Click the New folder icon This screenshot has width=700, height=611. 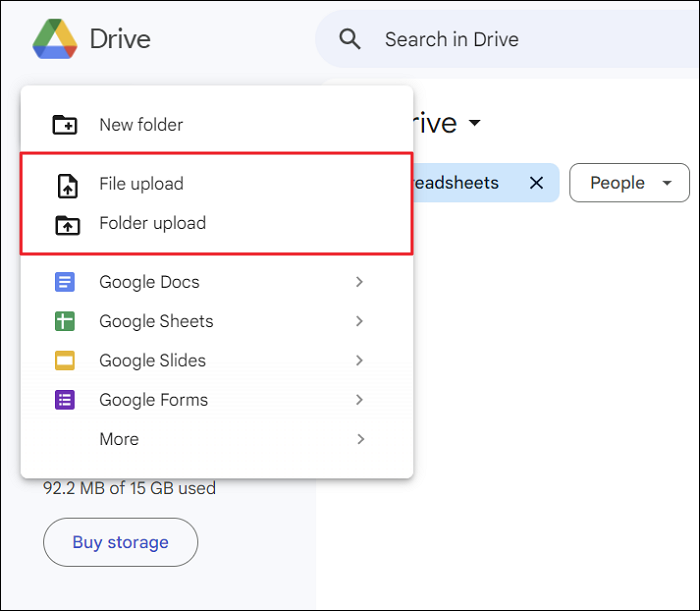coord(65,125)
